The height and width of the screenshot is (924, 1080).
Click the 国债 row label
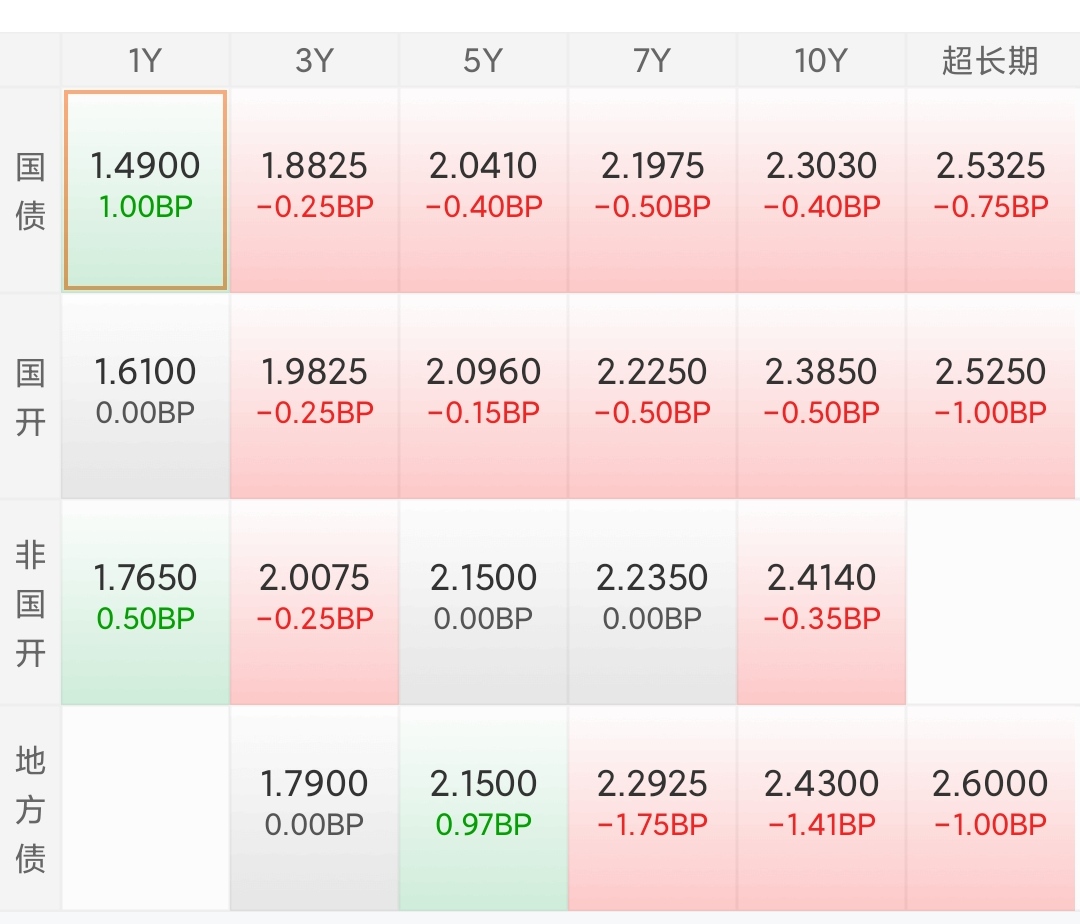coord(30,190)
